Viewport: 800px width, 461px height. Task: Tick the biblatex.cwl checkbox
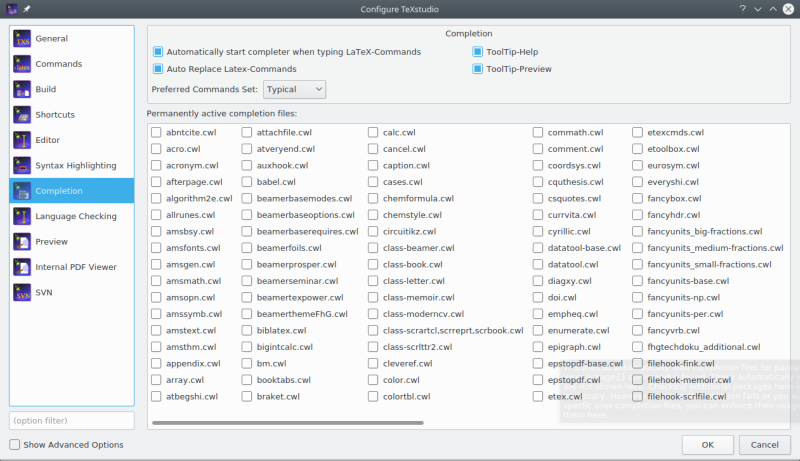coord(247,330)
